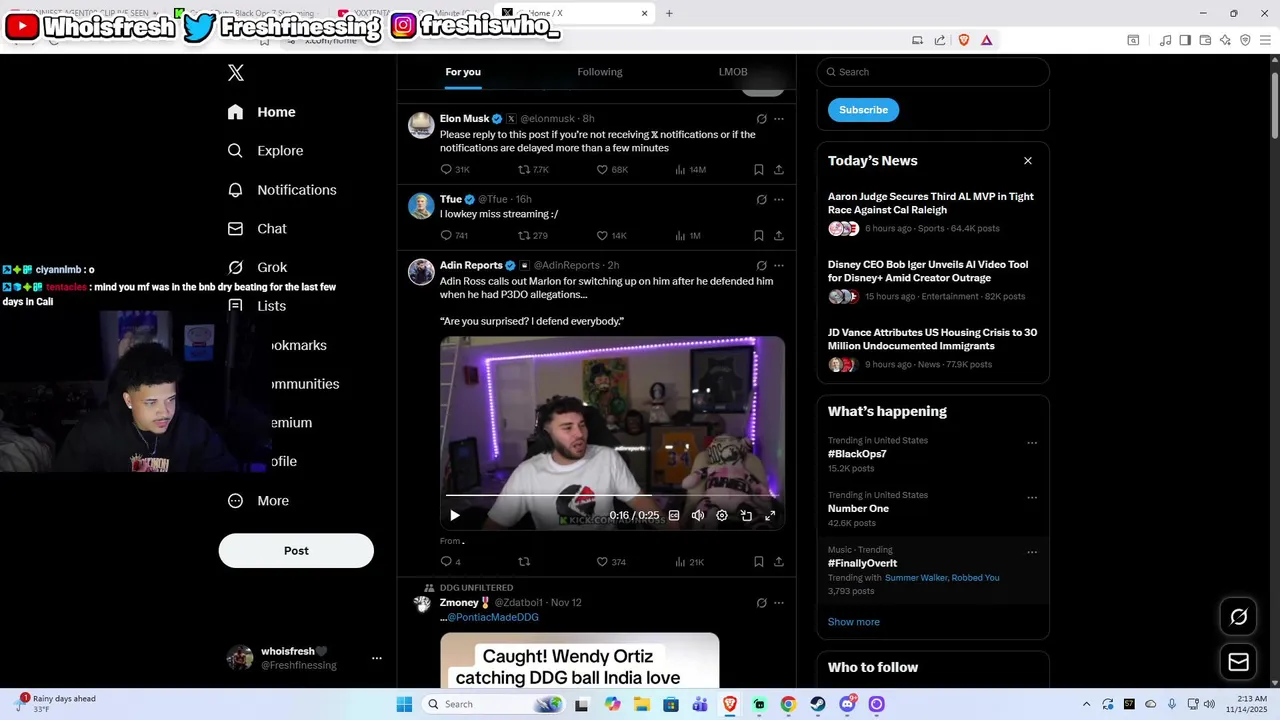Open Brave Wallet toolbar icon

pyautogui.click(x=1205, y=40)
